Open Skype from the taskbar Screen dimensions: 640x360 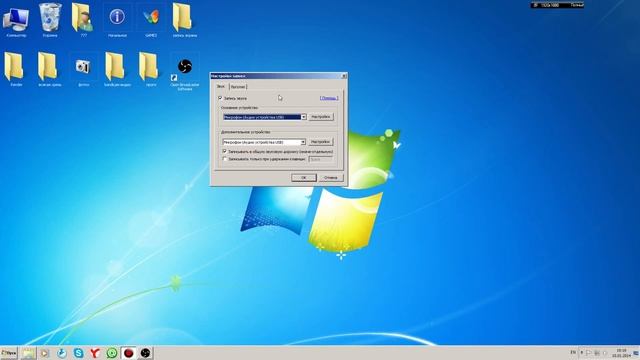point(78,353)
